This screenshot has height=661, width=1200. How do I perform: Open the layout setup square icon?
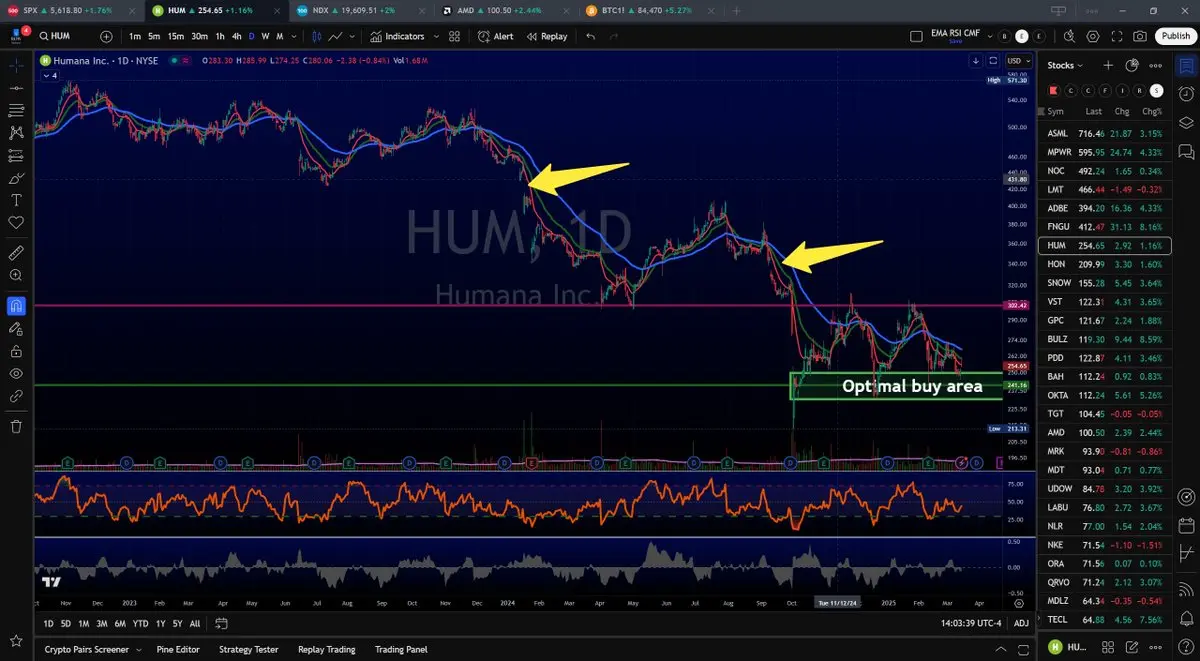(x=917, y=36)
